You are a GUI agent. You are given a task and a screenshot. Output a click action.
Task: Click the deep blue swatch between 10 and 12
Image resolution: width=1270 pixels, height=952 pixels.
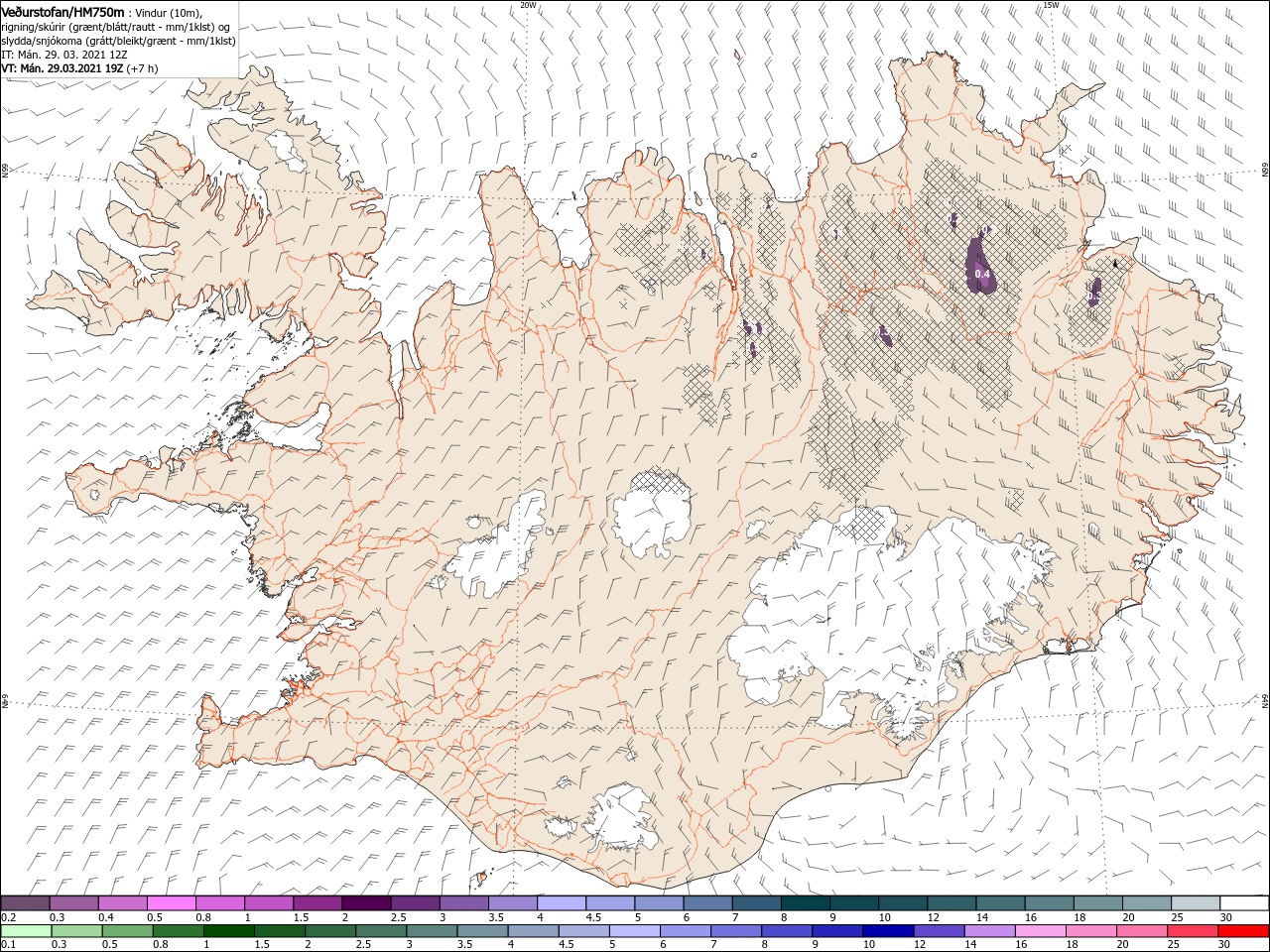887,931
